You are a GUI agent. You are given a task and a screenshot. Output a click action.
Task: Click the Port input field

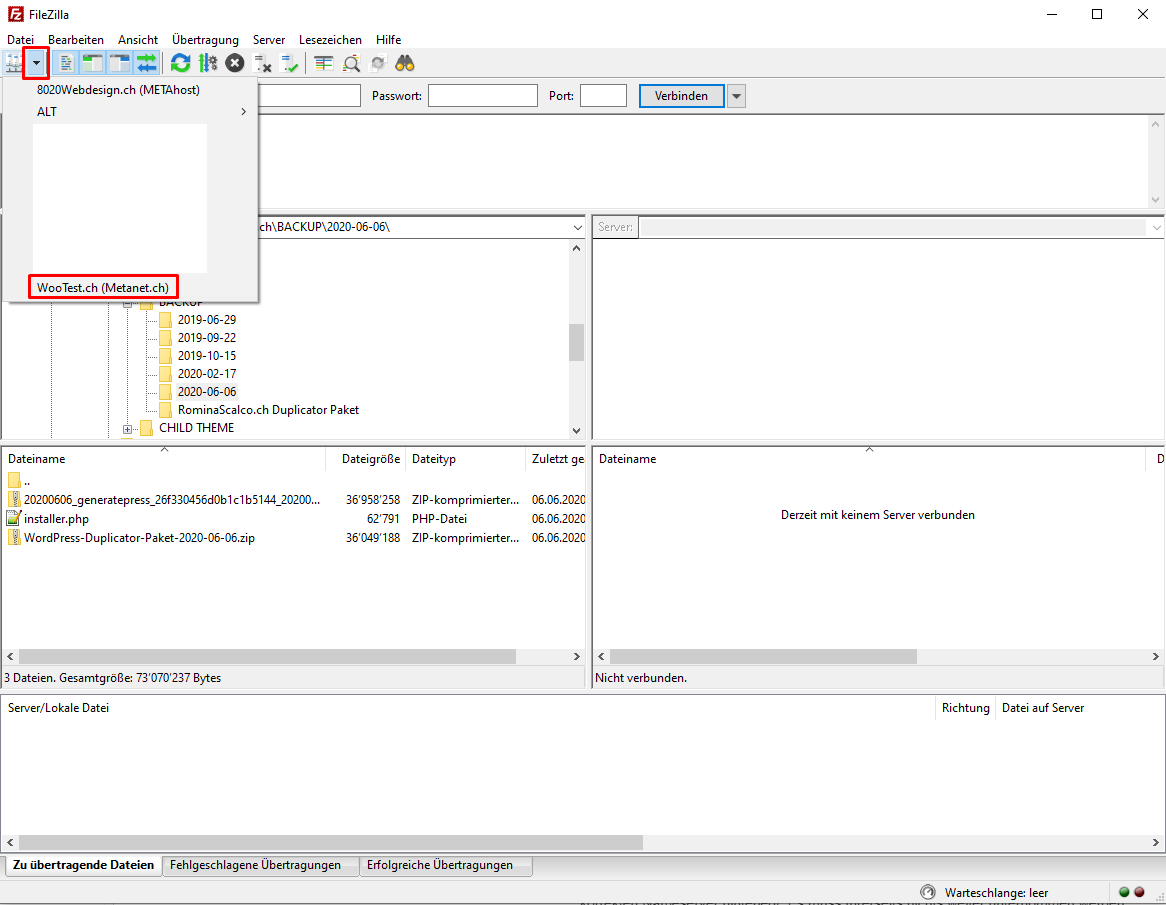tap(603, 96)
